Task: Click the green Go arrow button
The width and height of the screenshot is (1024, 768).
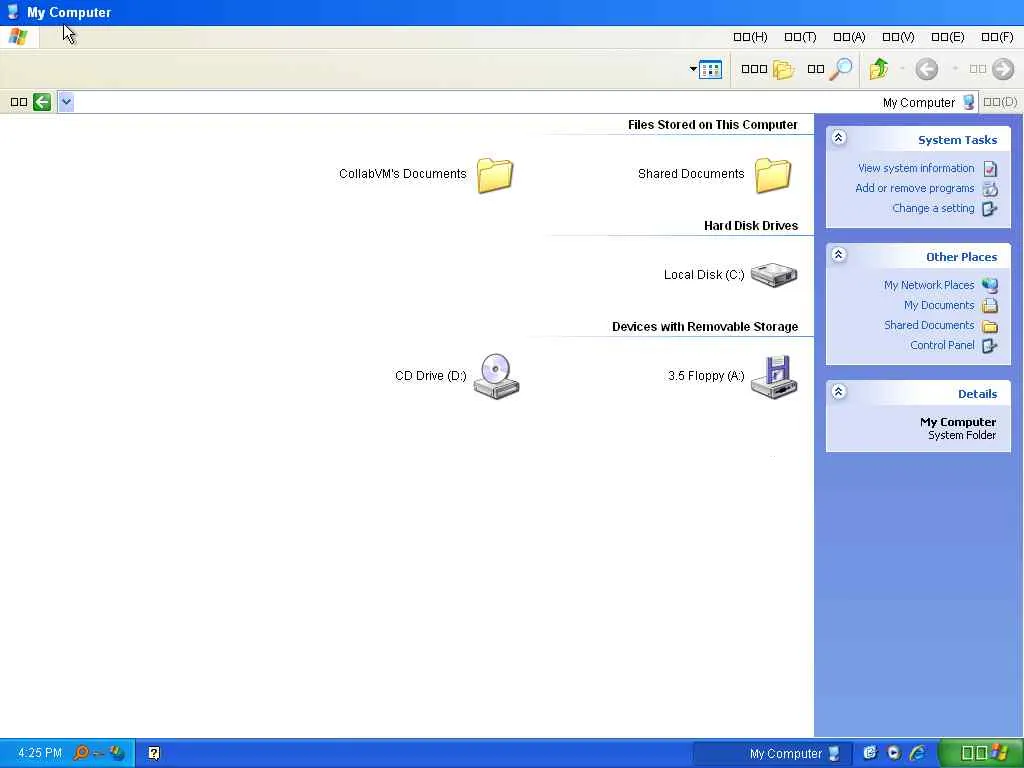Action: coord(42,102)
